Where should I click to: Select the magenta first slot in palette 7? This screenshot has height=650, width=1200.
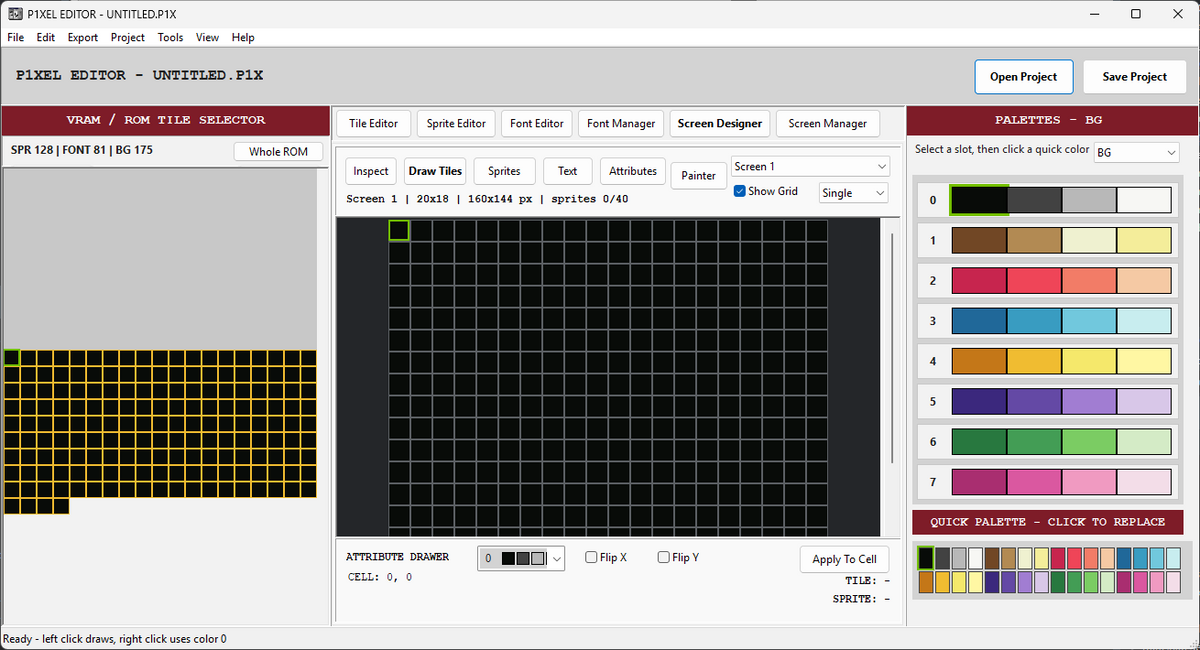tap(979, 481)
